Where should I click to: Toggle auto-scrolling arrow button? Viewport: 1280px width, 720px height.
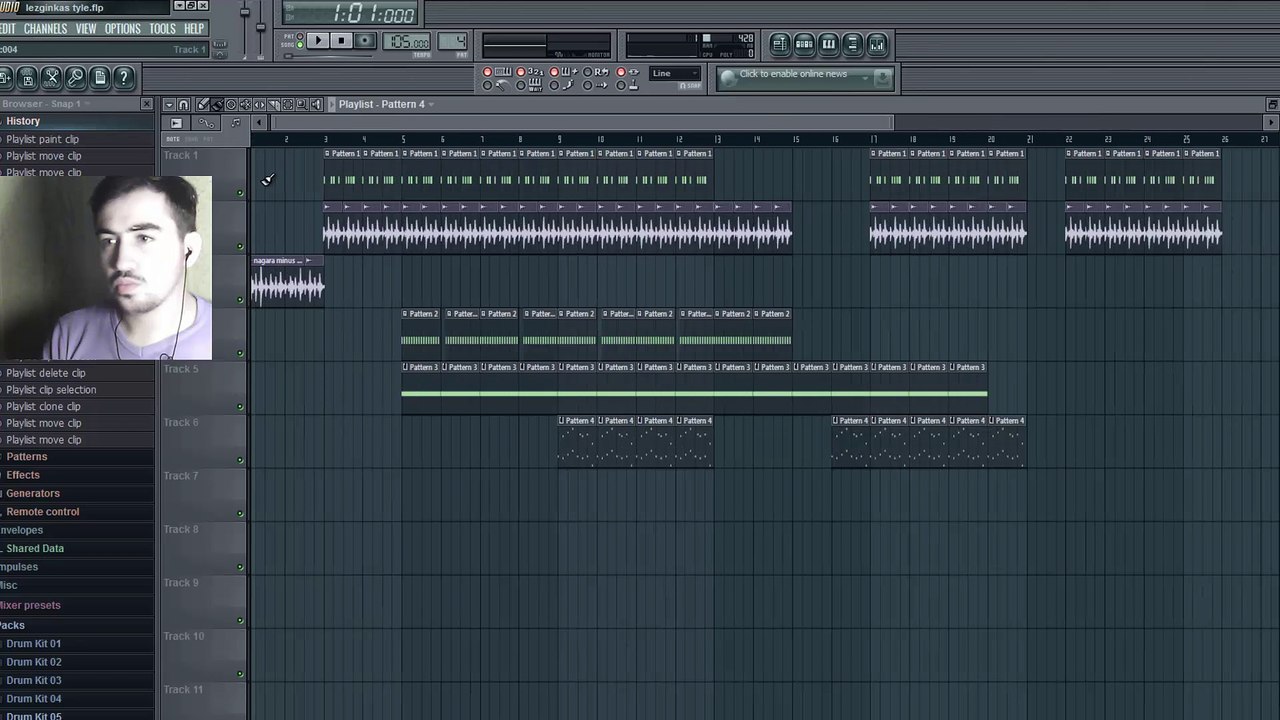[587, 85]
